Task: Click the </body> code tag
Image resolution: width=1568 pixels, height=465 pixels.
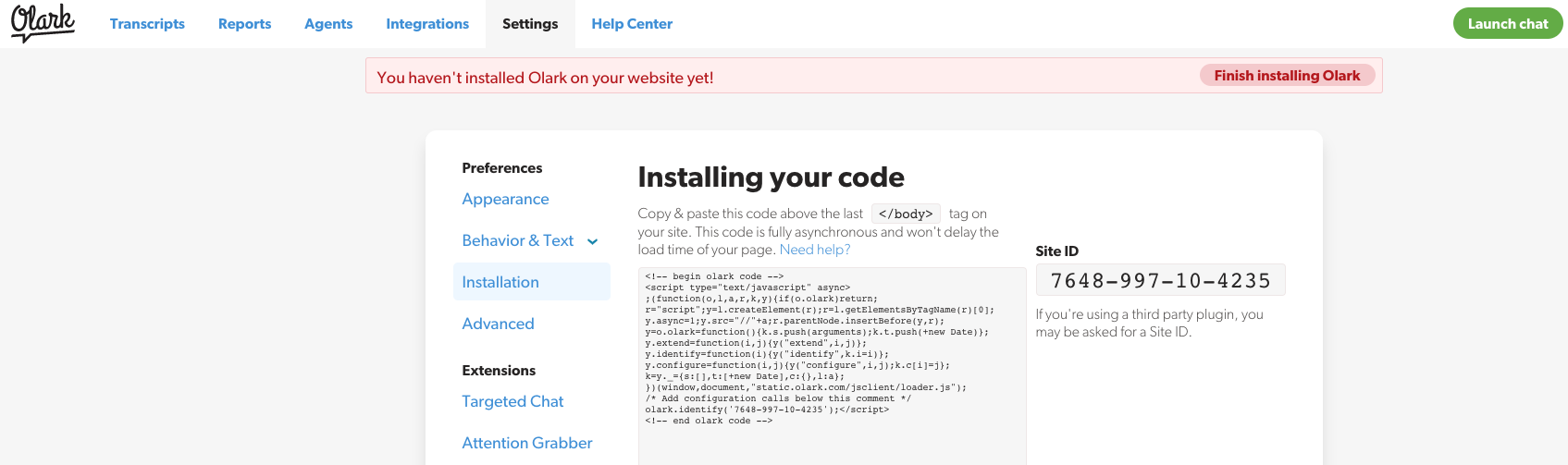Action: (906, 214)
